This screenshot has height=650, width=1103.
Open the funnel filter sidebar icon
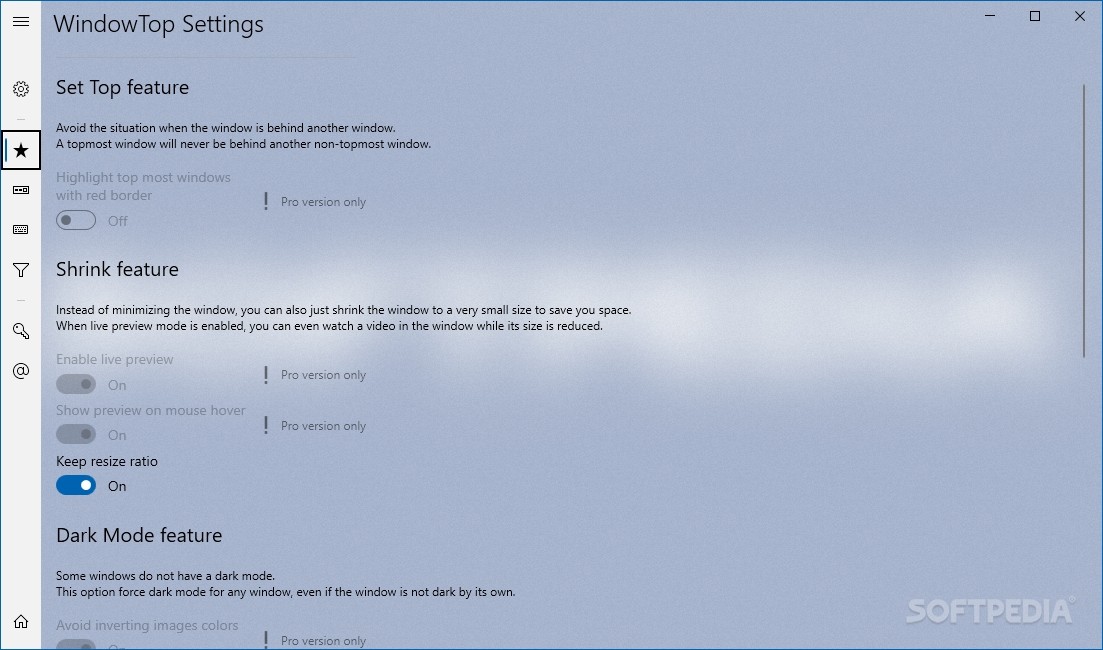coord(21,270)
